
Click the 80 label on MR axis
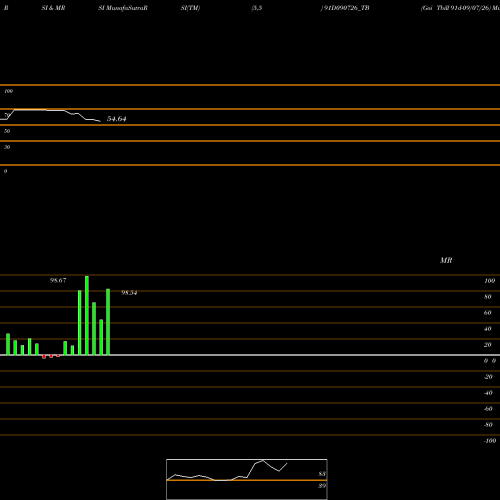tap(488, 297)
